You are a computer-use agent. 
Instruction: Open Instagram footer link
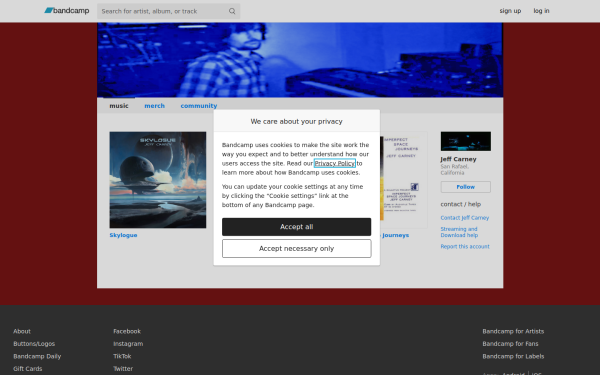pyautogui.click(x=128, y=344)
